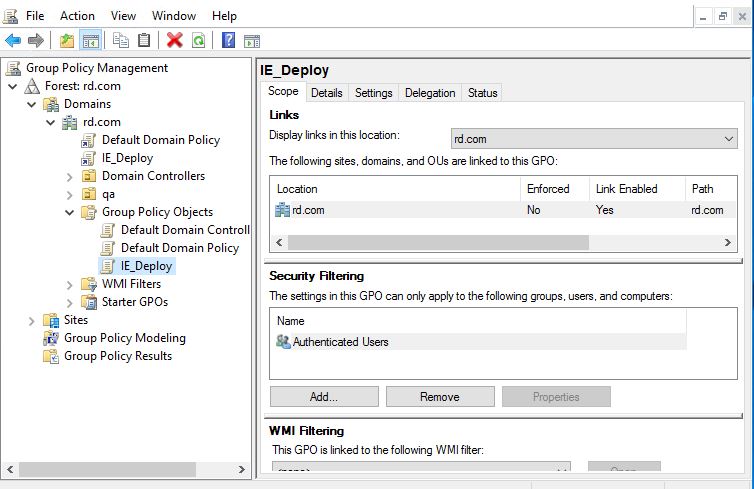Switch to the Settings tab
The image size is (754, 489).
373,93
